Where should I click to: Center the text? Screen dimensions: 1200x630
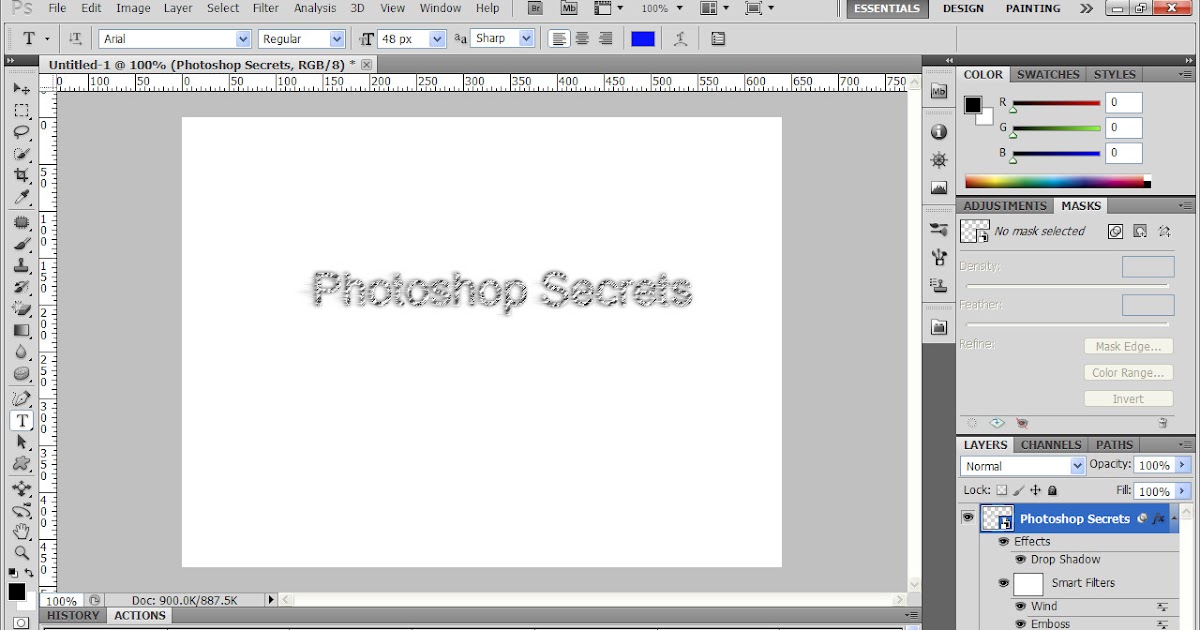coord(582,39)
